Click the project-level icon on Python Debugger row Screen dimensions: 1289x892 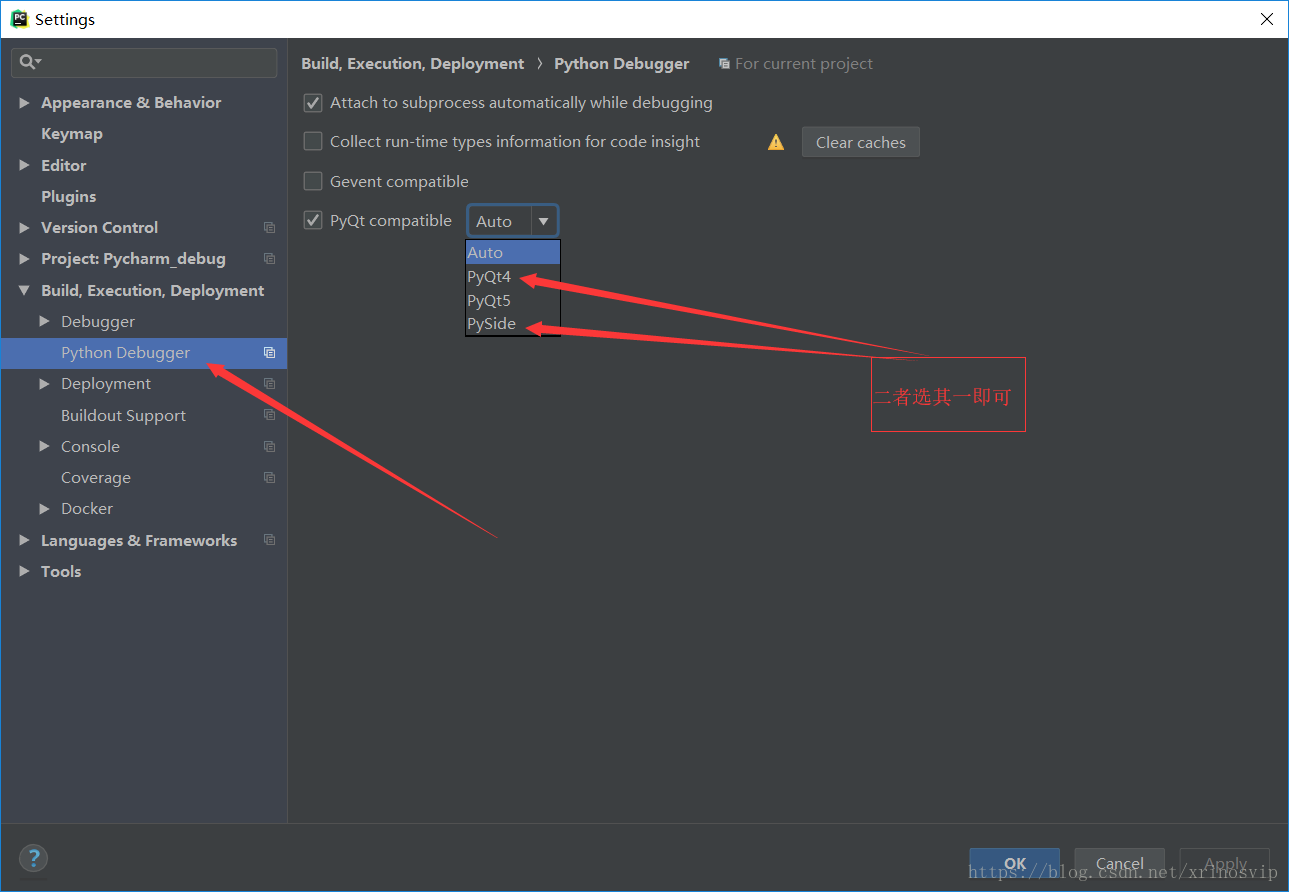(x=269, y=353)
